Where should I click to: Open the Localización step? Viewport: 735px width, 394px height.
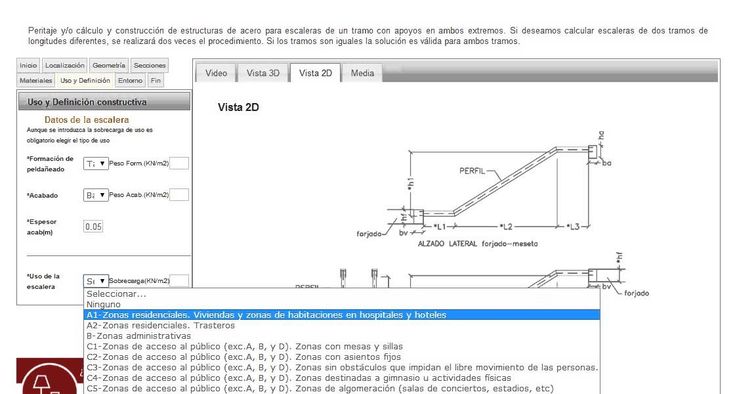[x=65, y=66]
